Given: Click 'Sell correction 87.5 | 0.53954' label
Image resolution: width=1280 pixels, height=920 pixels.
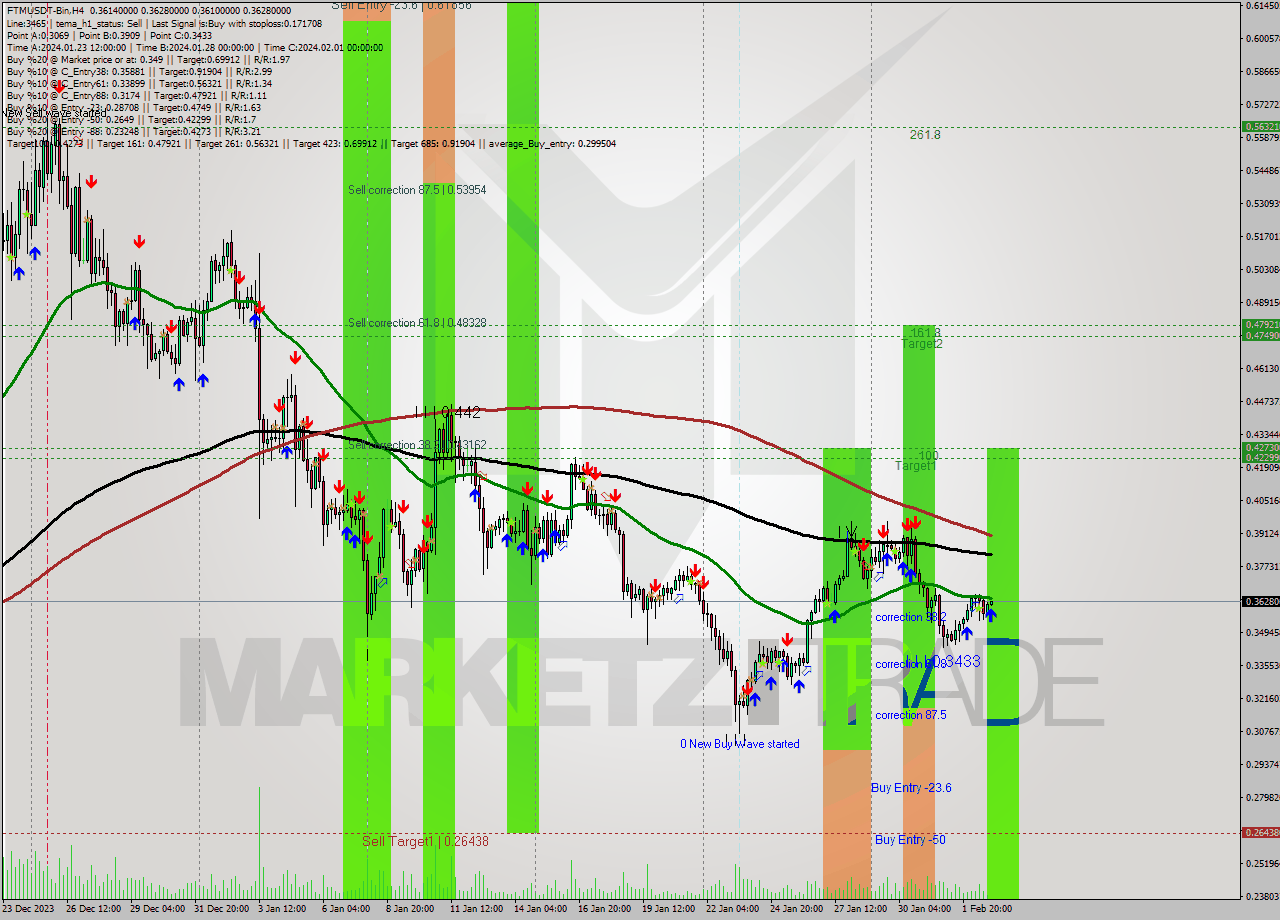Looking at the screenshot, I should pos(417,189).
